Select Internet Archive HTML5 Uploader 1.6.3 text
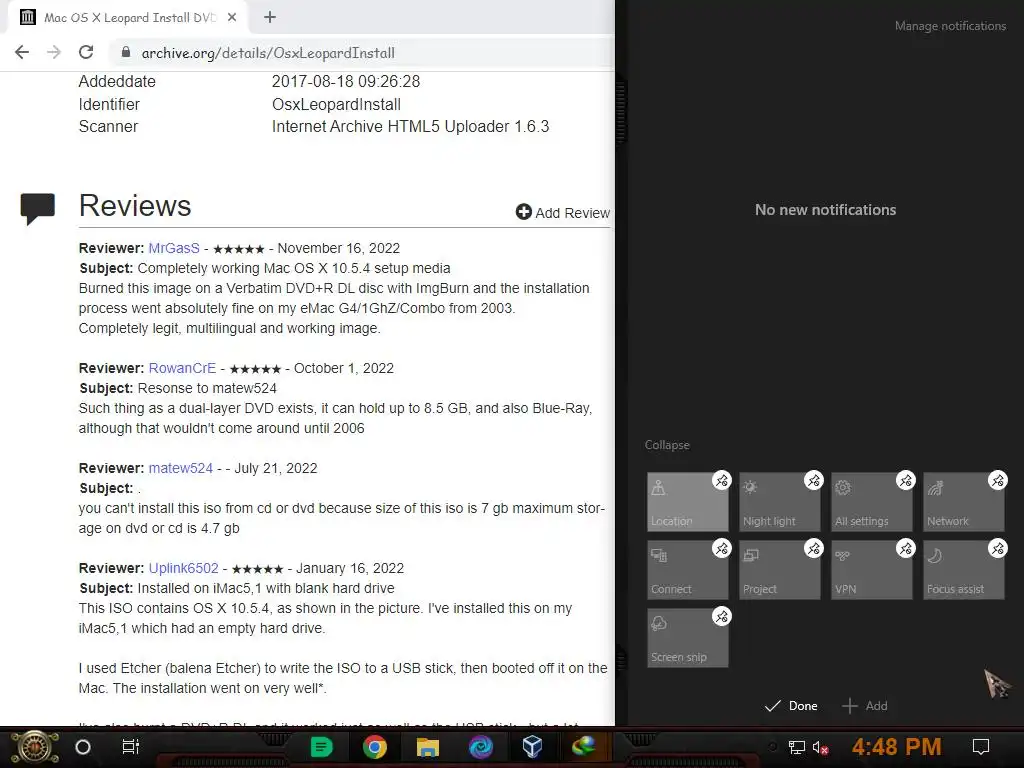 tap(411, 127)
